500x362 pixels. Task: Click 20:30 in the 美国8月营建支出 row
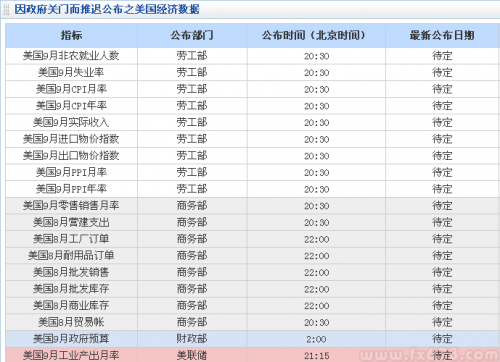coord(316,223)
